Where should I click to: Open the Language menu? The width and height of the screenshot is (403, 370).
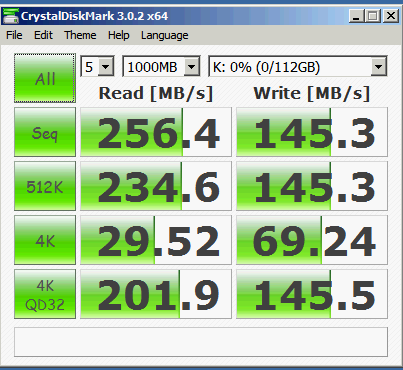tap(164, 35)
